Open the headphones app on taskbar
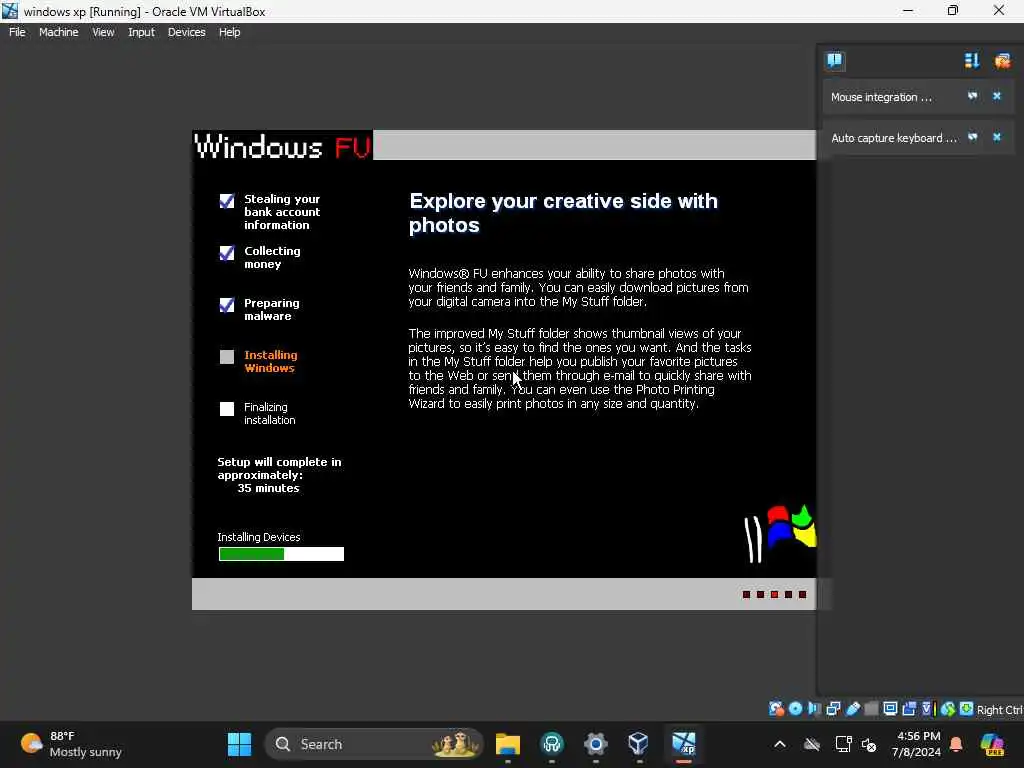The width and height of the screenshot is (1024, 768). pos(552,744)
